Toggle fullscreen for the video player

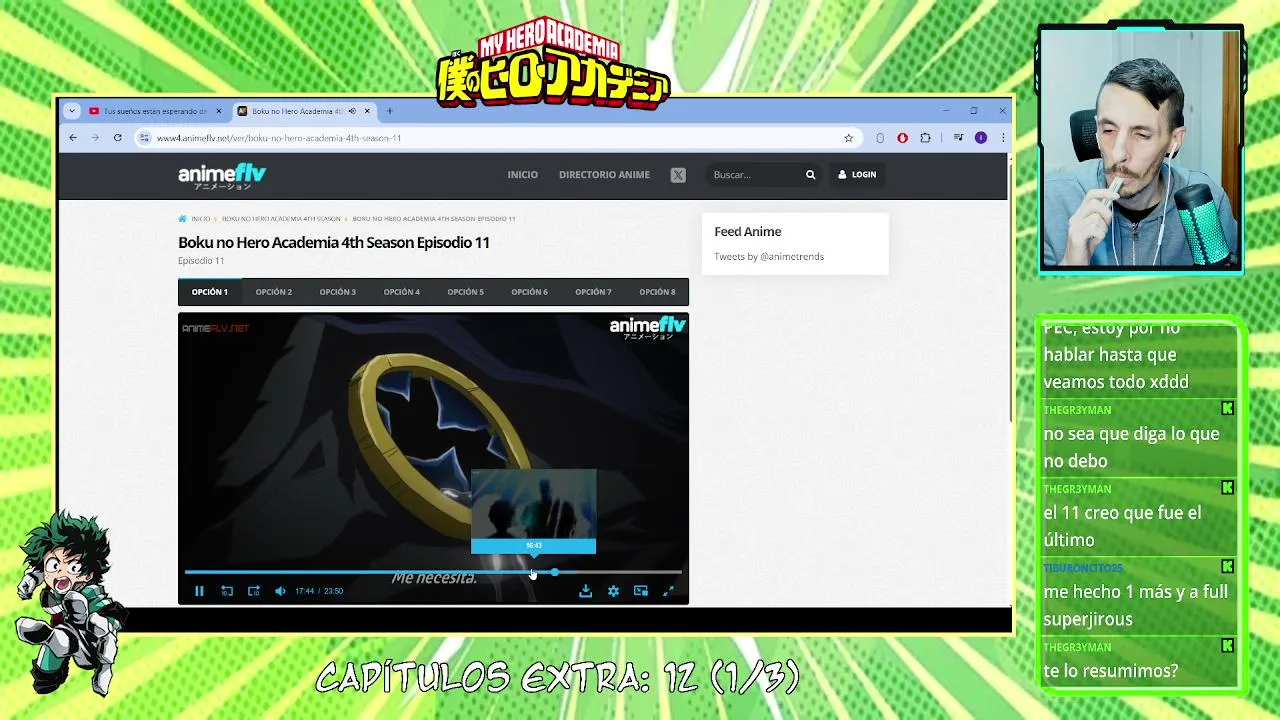pyautogui.click(x=668, y=591)
